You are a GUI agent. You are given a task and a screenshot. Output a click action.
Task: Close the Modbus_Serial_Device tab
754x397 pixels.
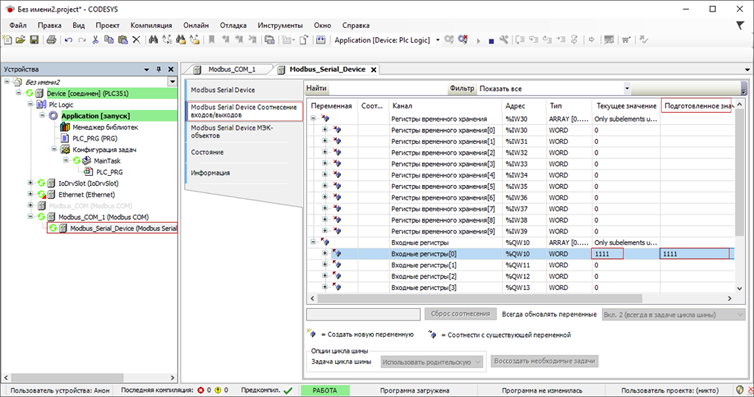374,70
